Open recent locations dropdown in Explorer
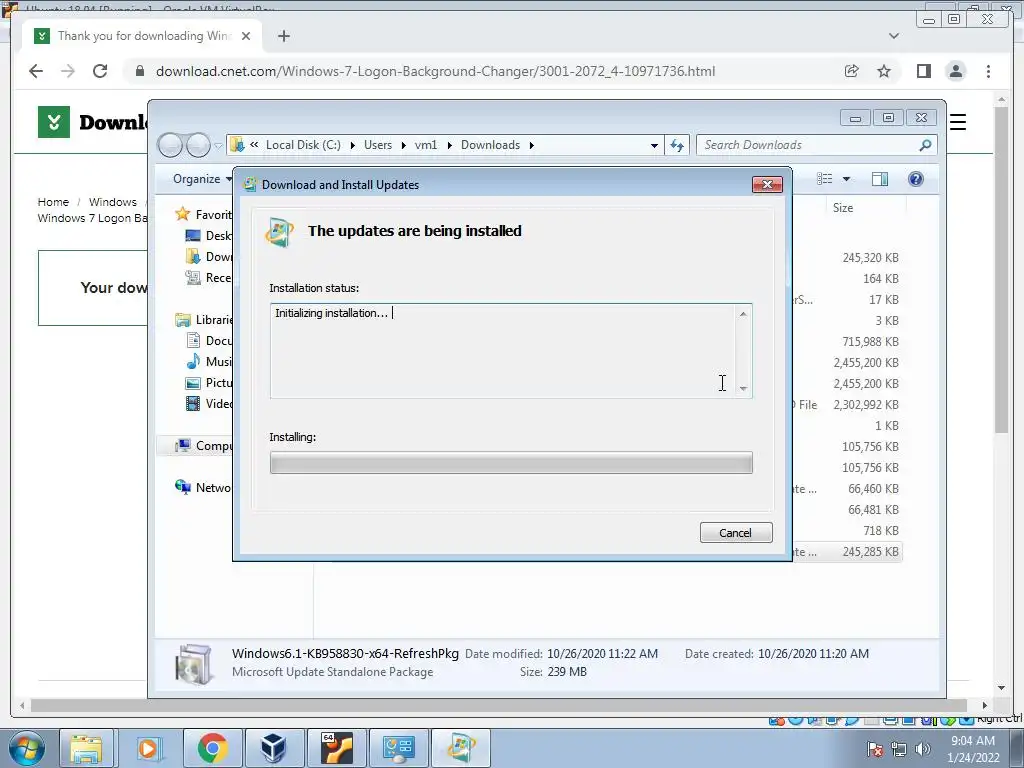This screenshot has width=1024, height=768. coord(218,146)
